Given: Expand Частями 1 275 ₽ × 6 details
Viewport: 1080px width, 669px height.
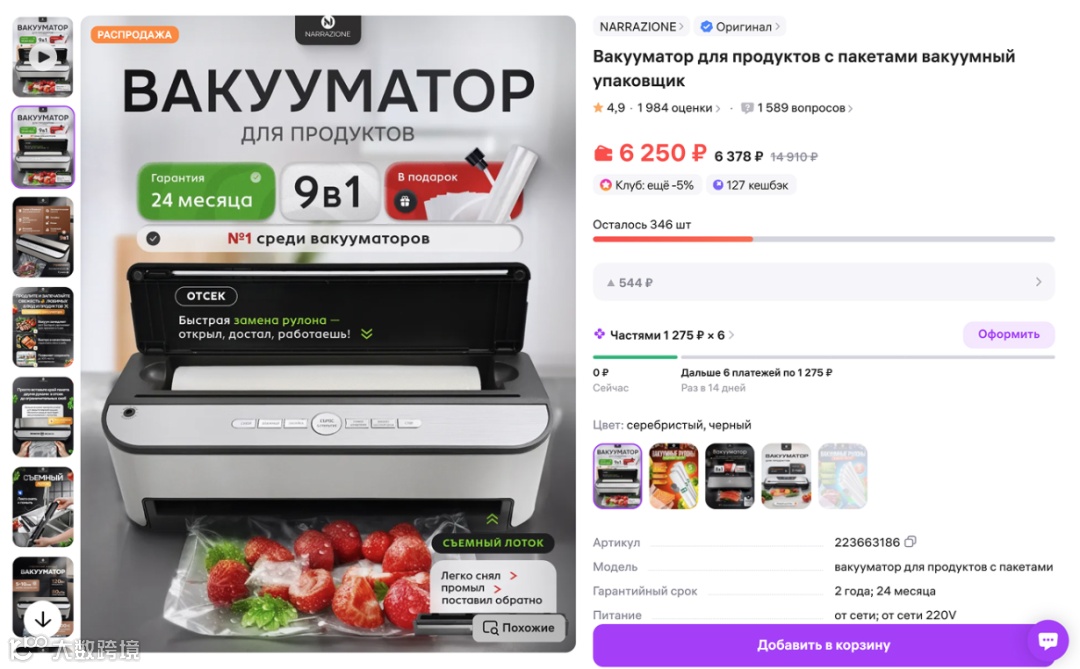Looking at the screenshot, I should click(x=665, y=336).
